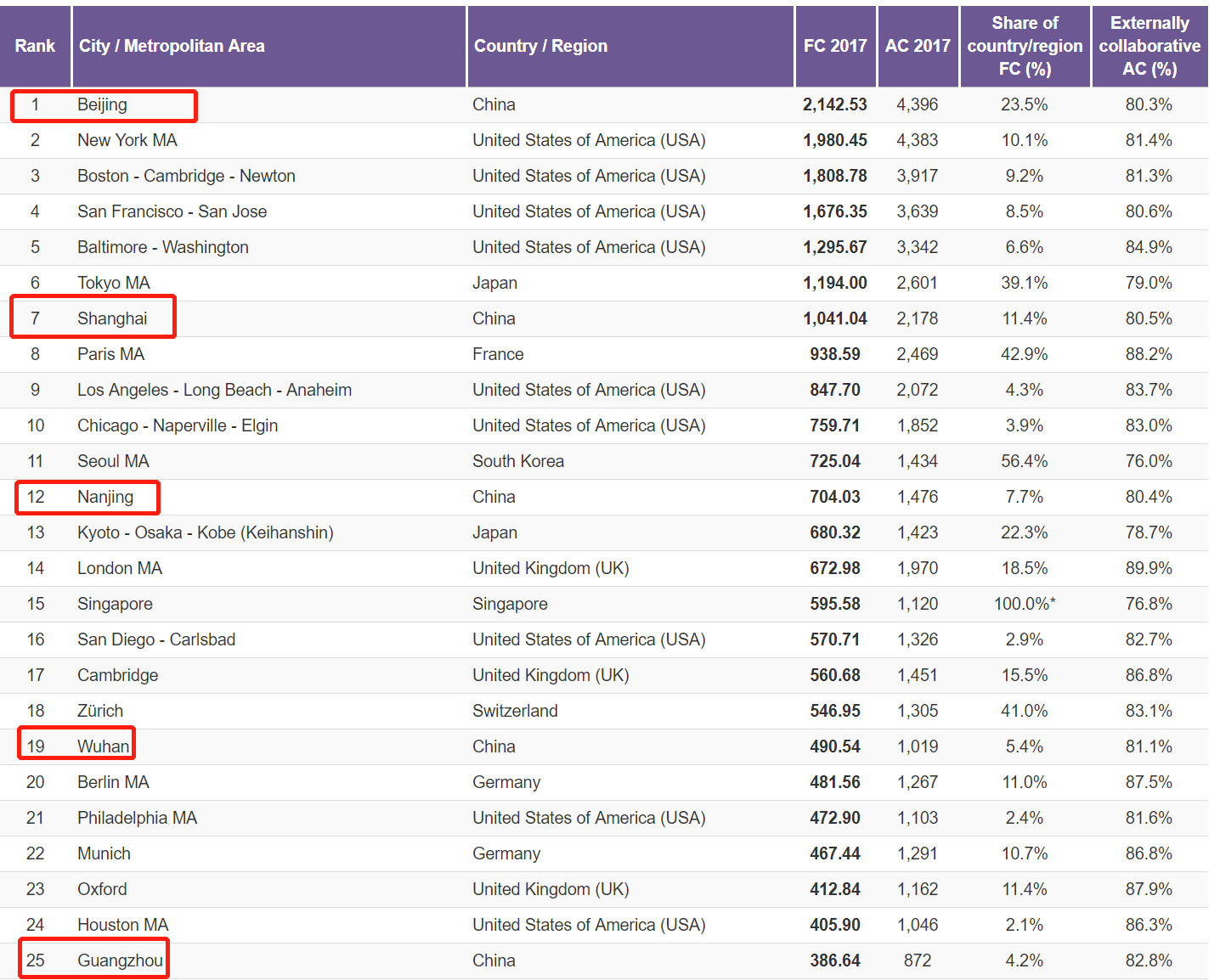Open the Beijing city entry
Screen dimensions: 1220x980
click(102, 104)
